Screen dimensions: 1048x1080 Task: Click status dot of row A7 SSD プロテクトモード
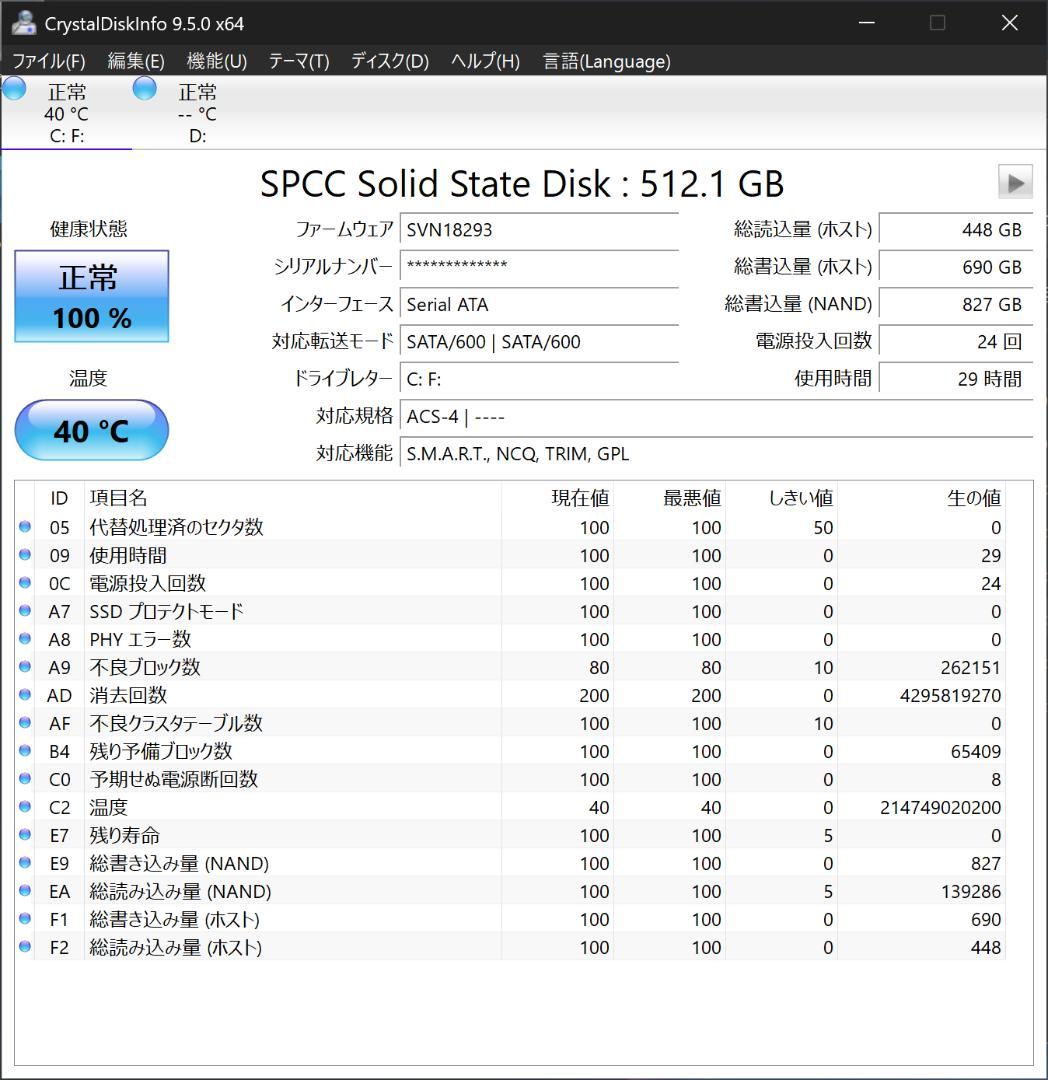[x=25, y=610]
